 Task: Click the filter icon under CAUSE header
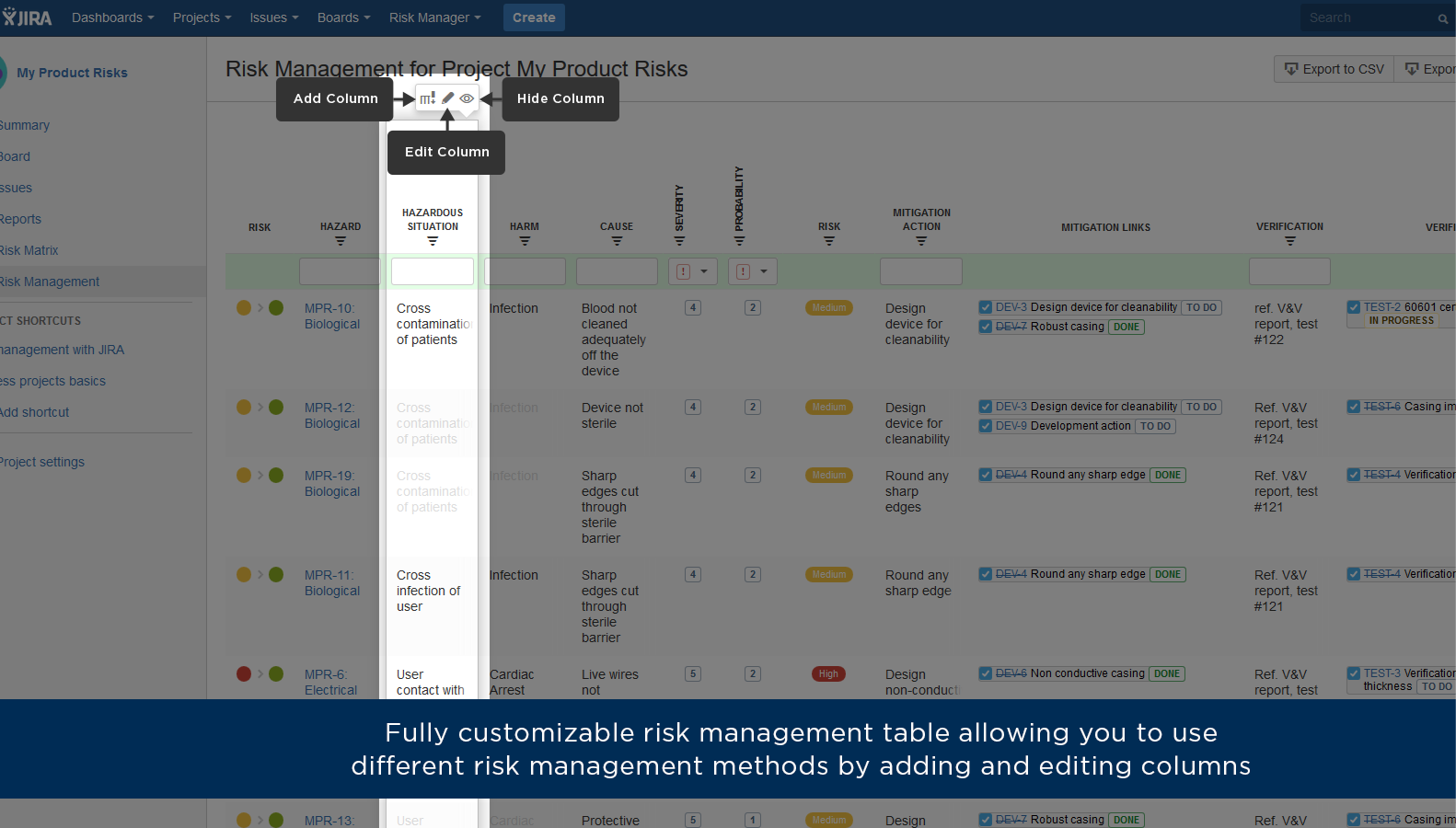617,242
